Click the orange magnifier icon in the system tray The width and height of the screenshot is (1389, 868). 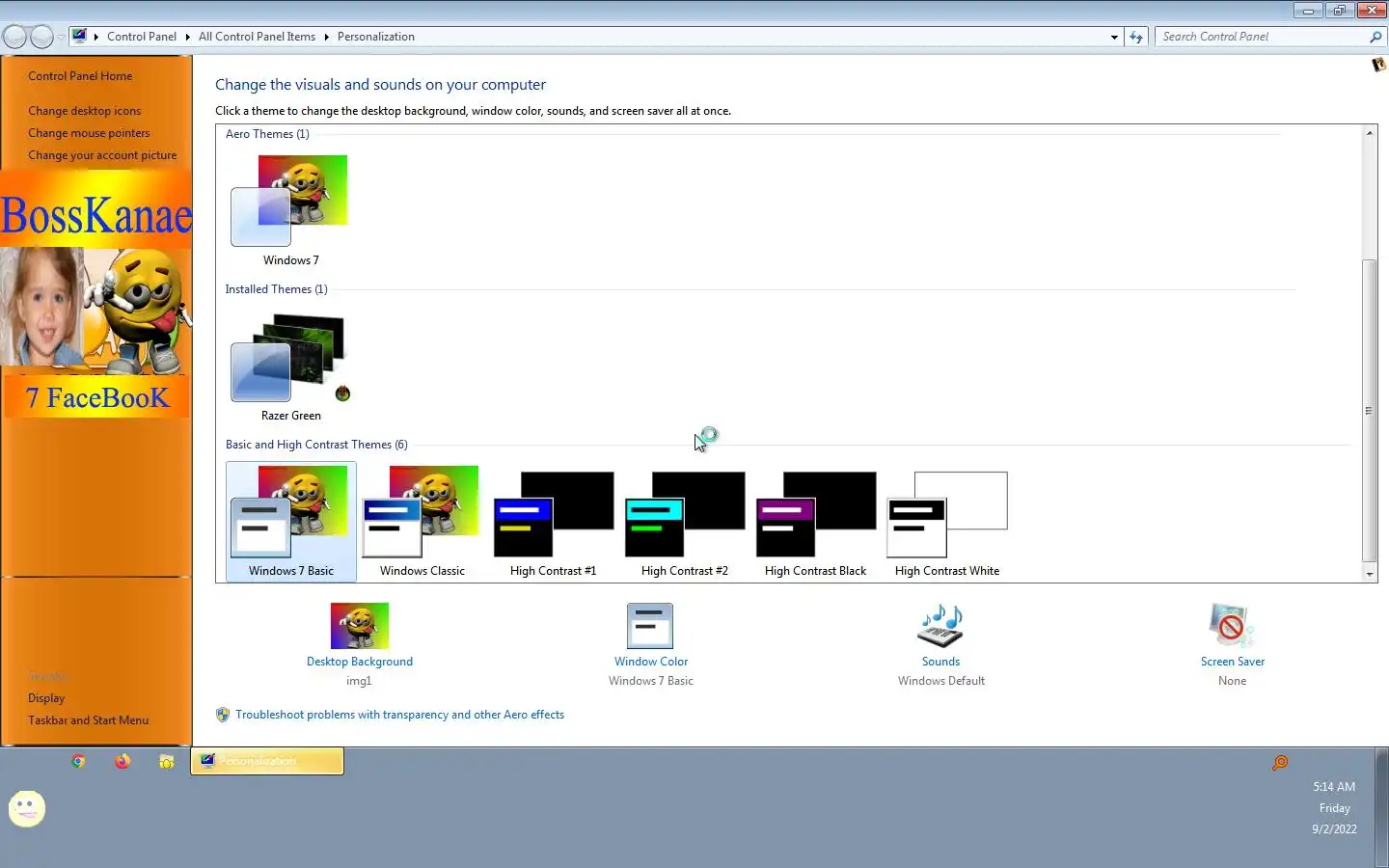coord(1280,762)
